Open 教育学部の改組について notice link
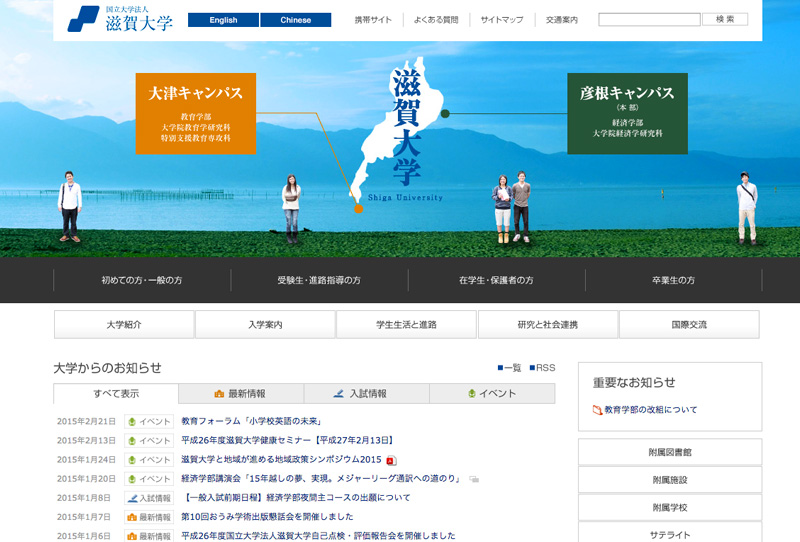 coord(651,410)
